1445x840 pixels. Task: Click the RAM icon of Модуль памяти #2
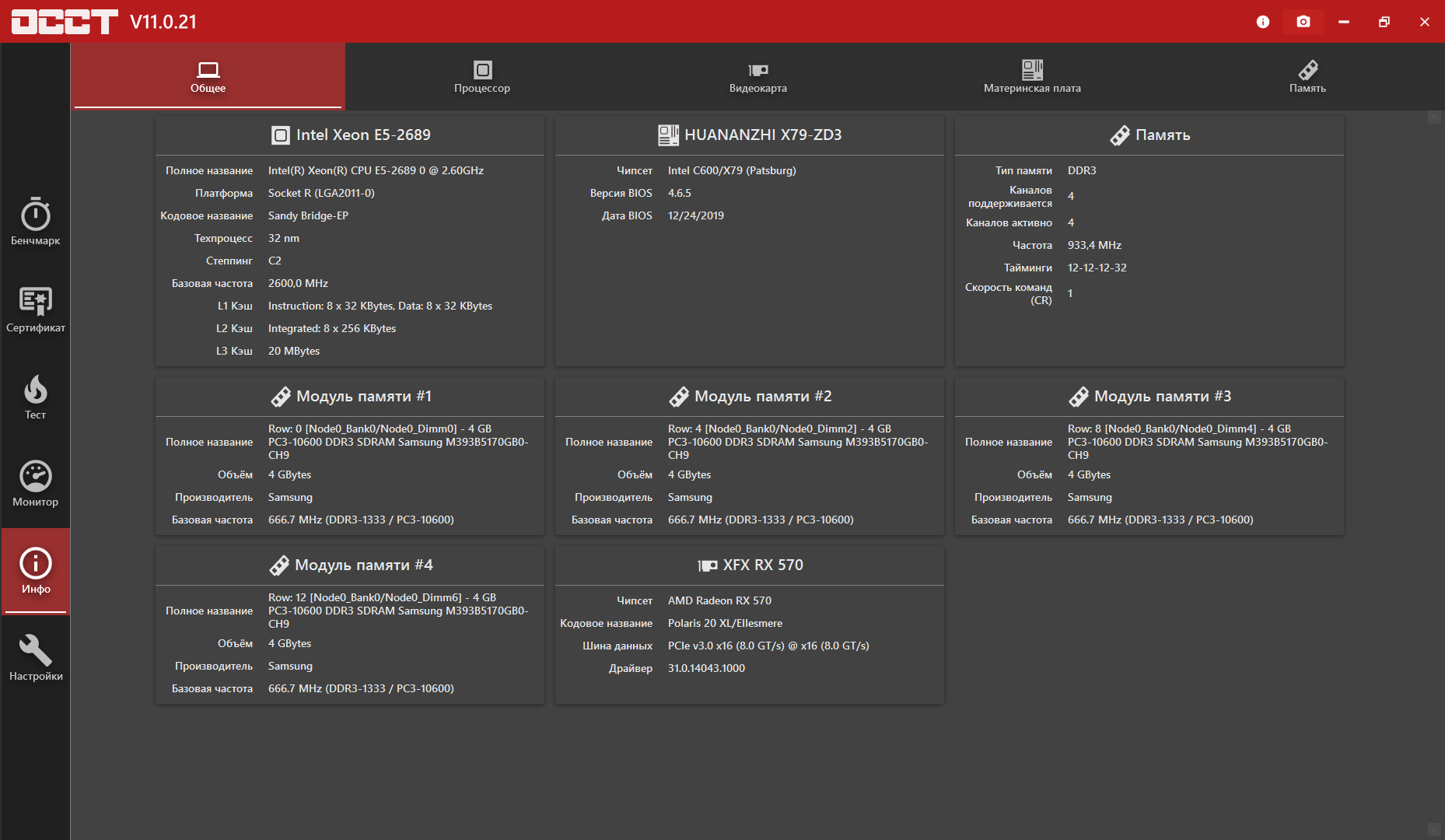679,397
